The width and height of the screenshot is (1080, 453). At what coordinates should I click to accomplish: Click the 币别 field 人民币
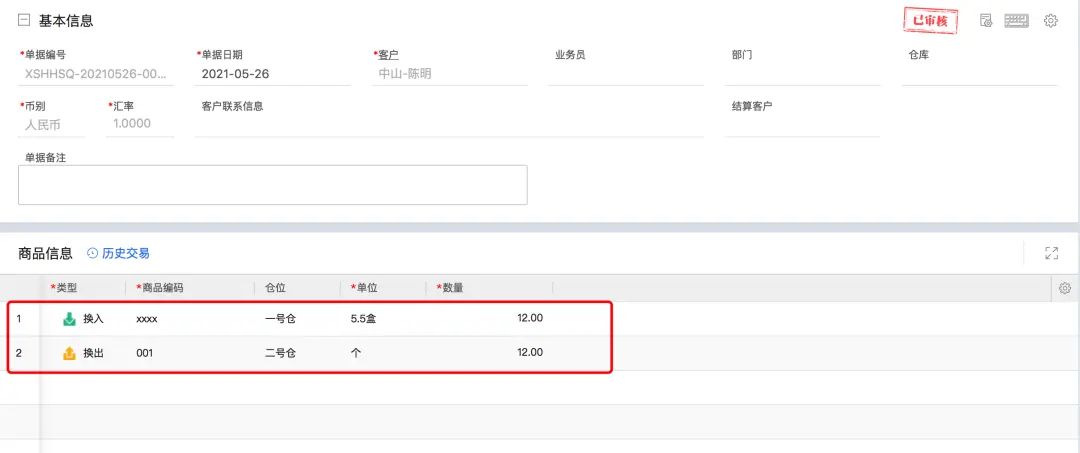point(52,125)
